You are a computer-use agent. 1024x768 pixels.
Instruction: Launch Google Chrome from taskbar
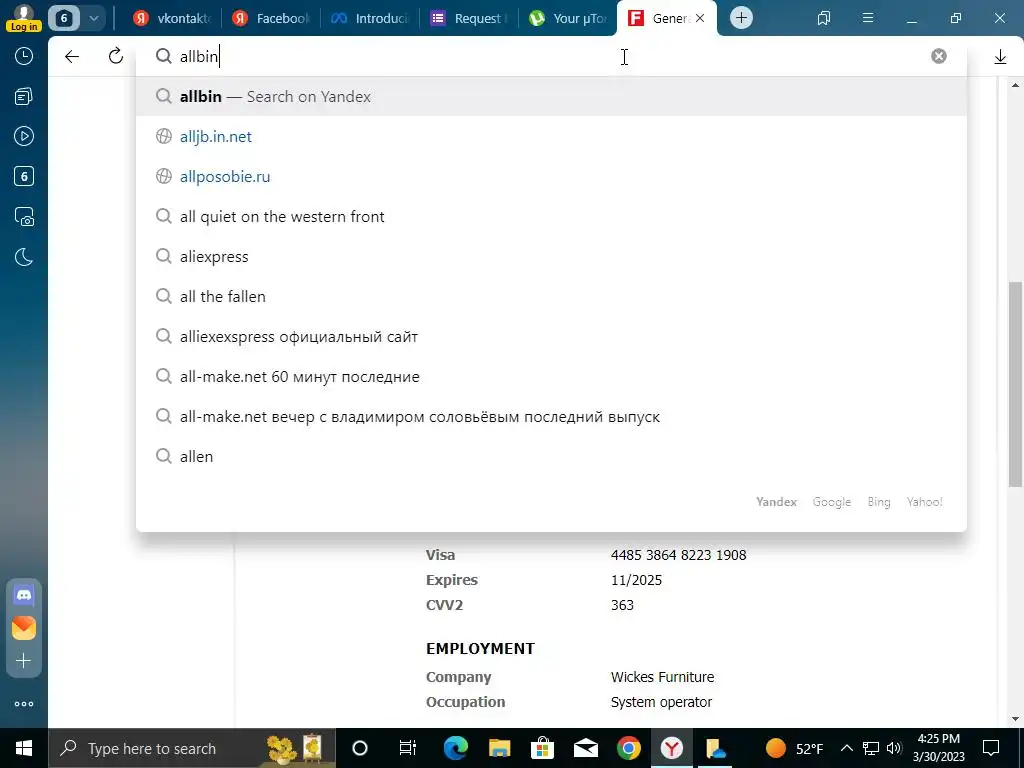point(628,748)
